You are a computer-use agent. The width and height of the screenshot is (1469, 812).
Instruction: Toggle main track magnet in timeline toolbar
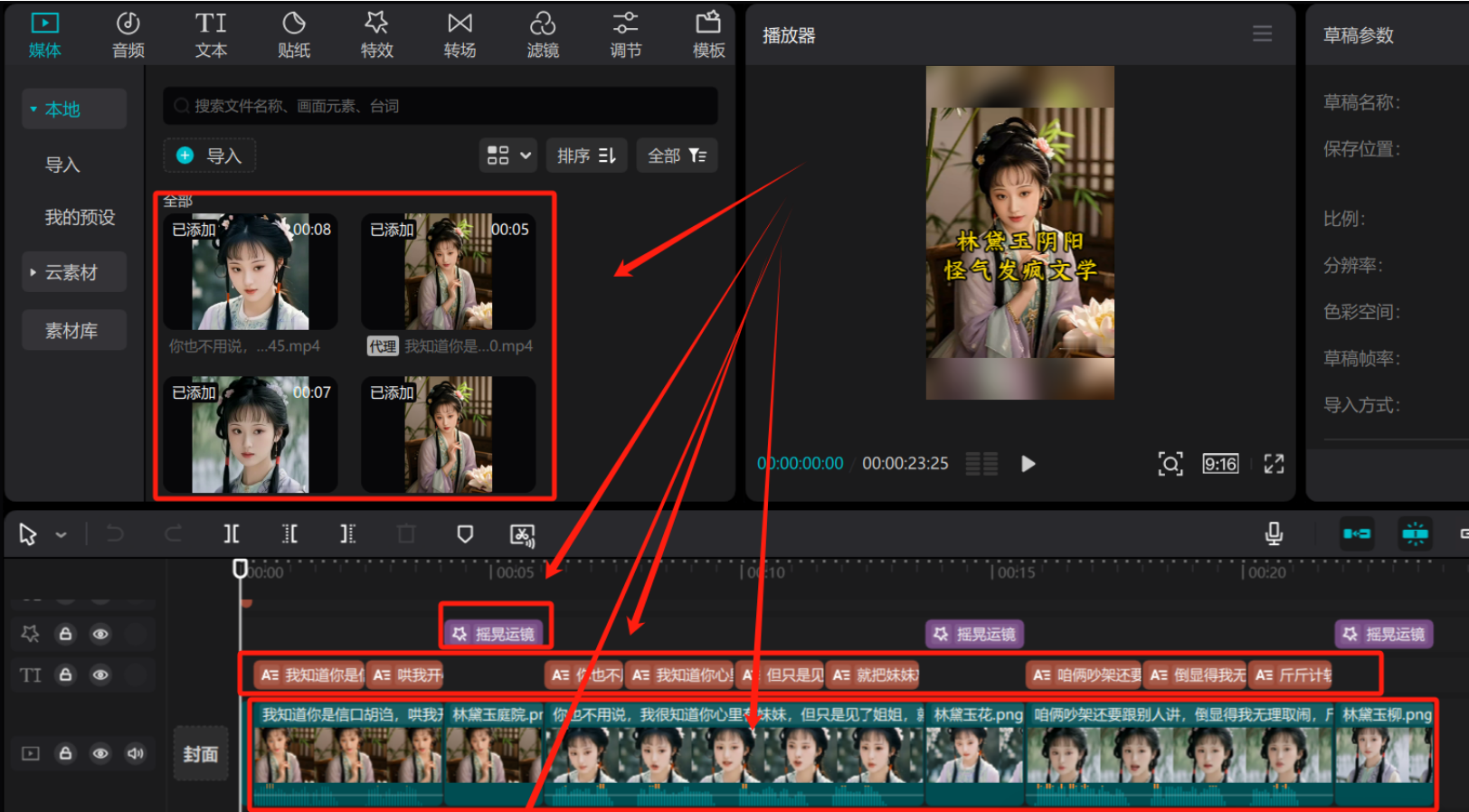coord(1357,533)
